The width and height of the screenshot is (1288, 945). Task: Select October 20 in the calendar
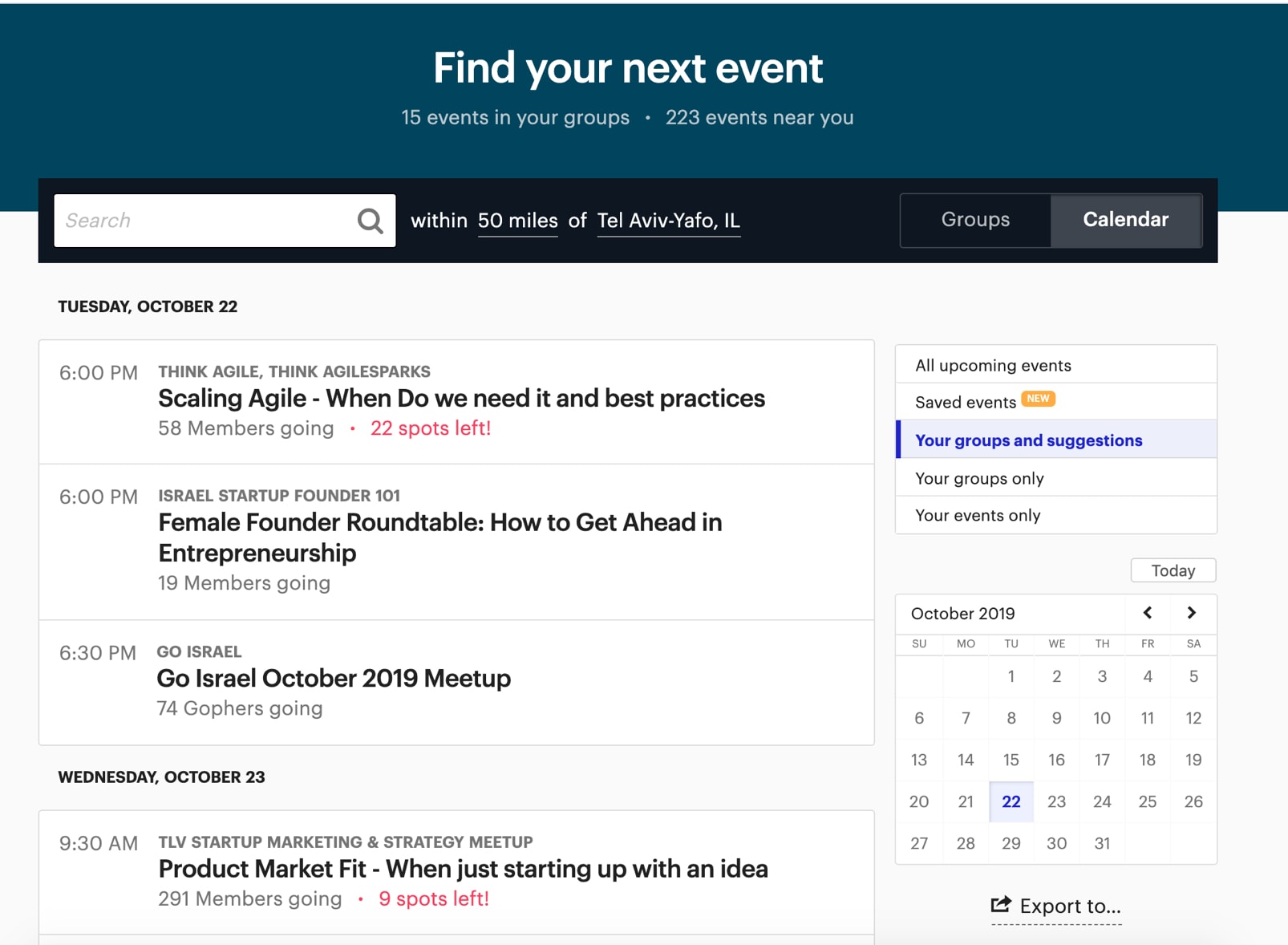919,801
